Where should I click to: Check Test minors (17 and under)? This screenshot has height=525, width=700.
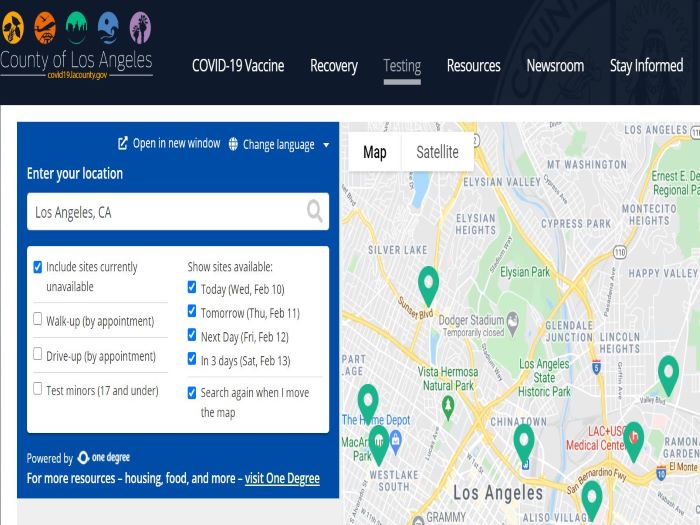point(38,388)
